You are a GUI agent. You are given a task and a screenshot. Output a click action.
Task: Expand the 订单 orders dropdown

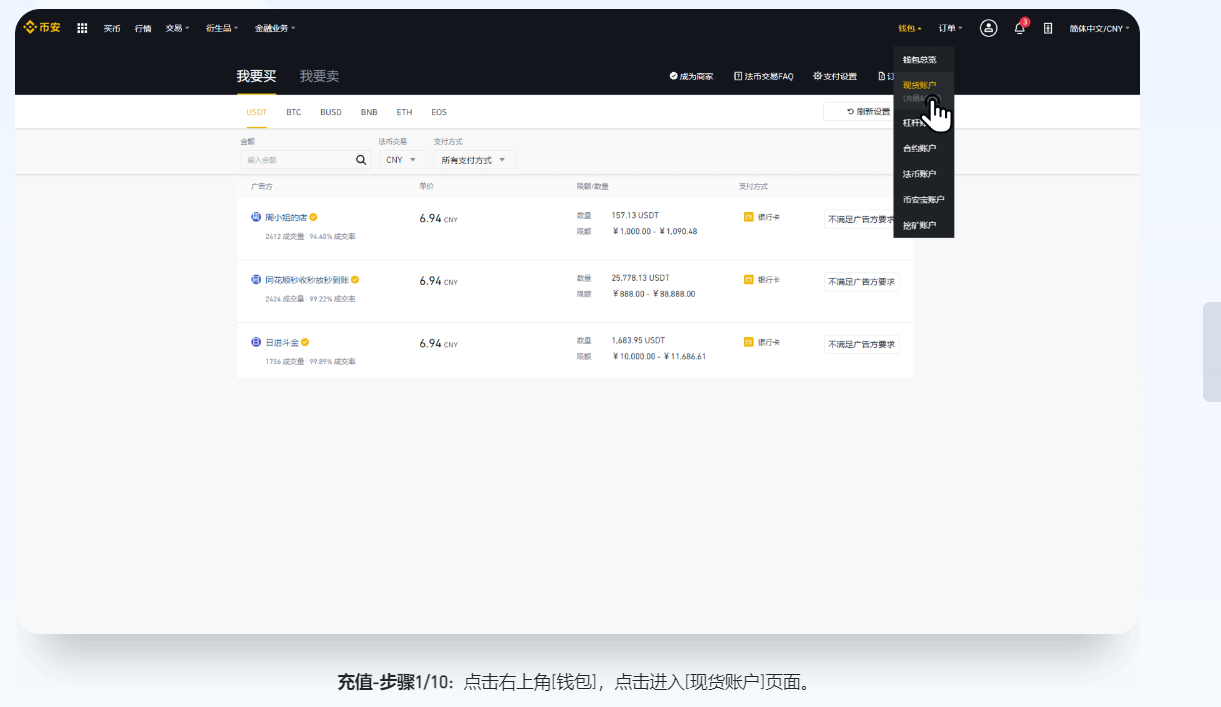[x=950, y=28]
